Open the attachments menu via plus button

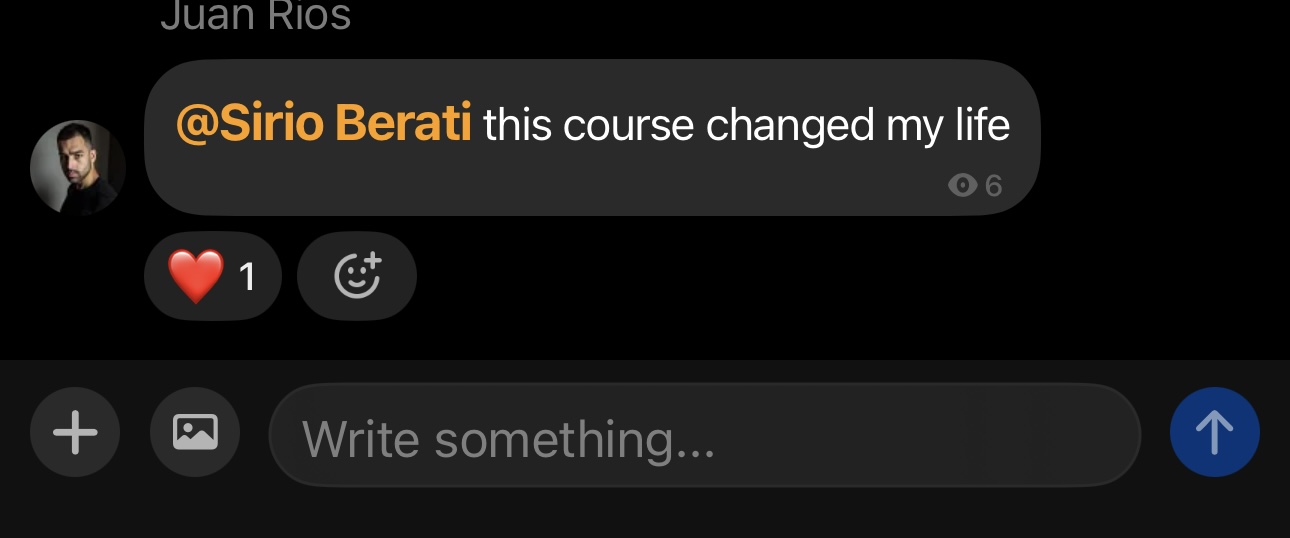(75, 433)
